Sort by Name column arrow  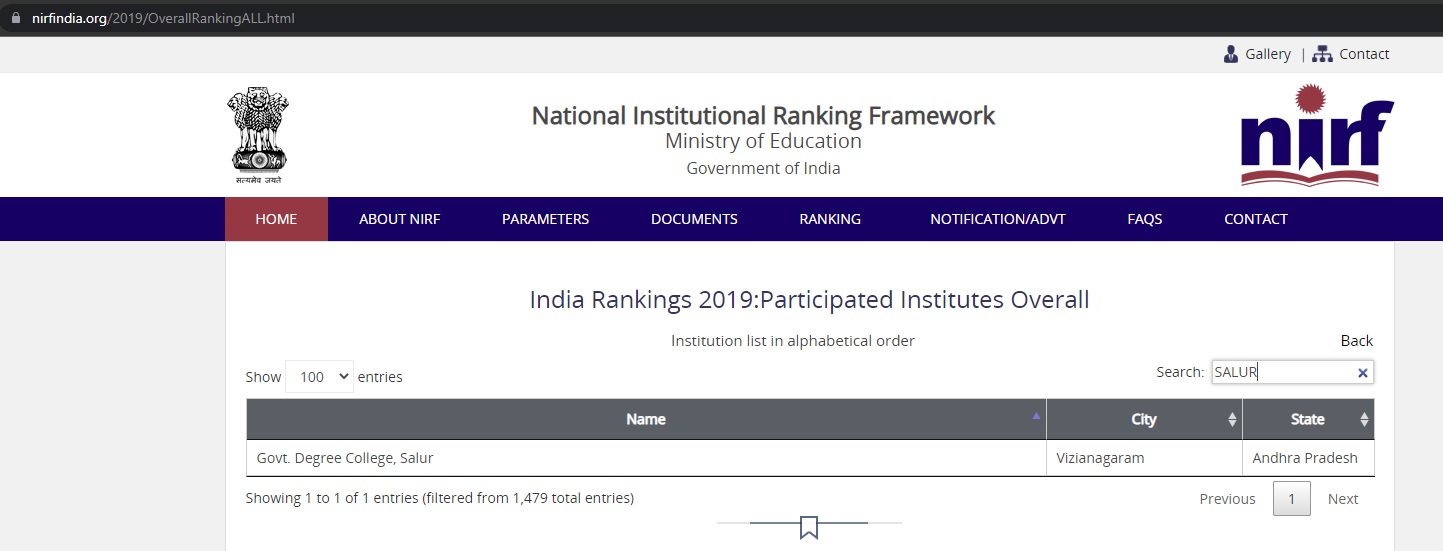1036,414
